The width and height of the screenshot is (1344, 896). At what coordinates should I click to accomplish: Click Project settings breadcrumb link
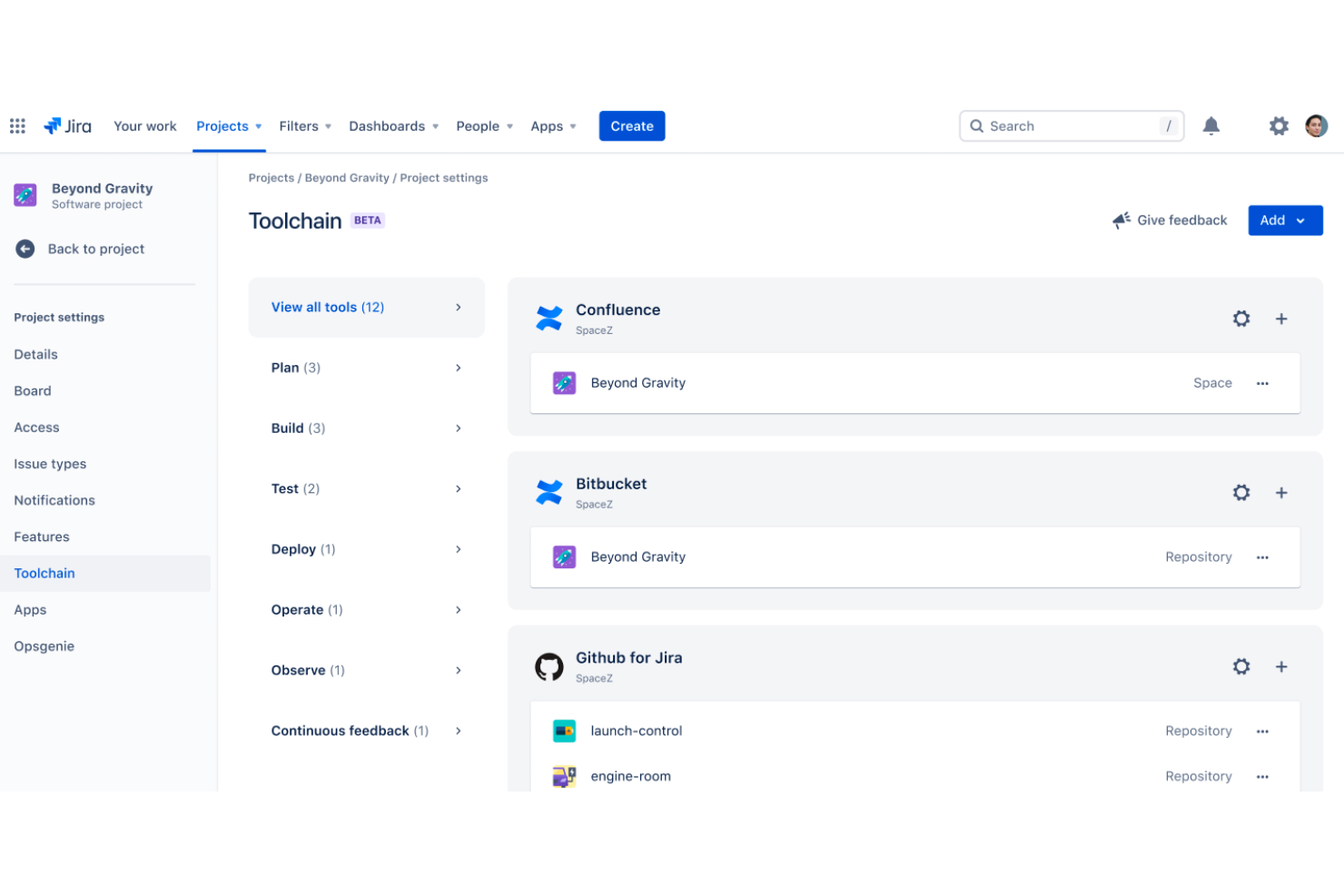[444, 178]
